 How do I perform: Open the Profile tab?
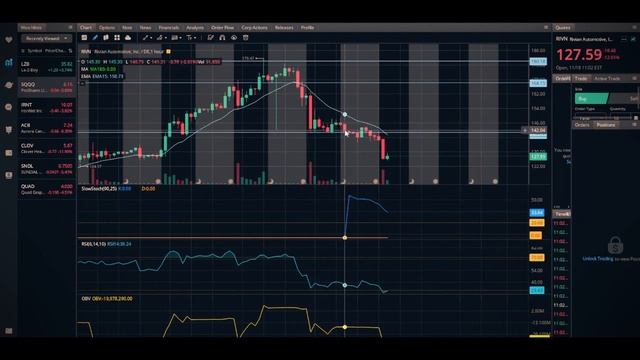point(307,27)
